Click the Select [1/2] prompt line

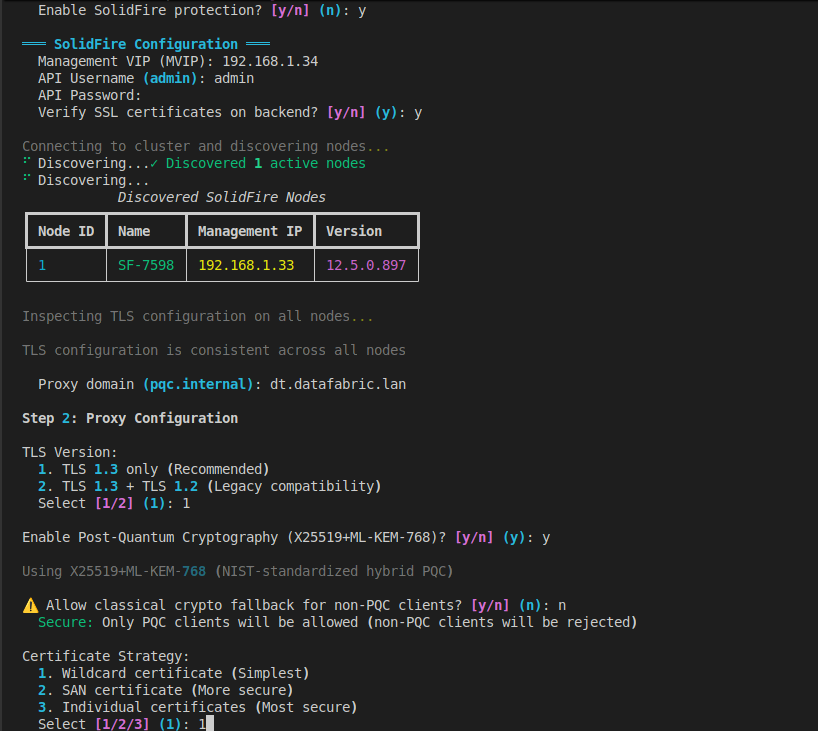coord(114,504)
